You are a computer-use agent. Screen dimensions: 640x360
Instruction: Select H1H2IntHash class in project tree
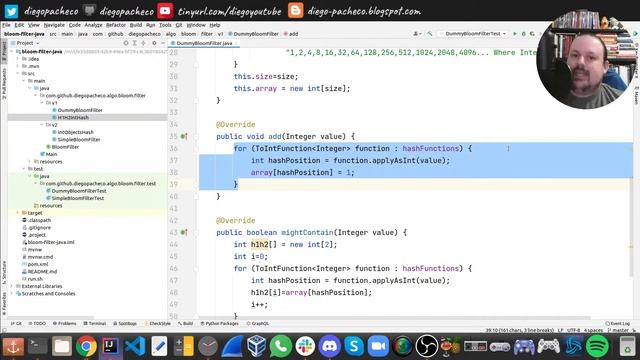[73, 118]
